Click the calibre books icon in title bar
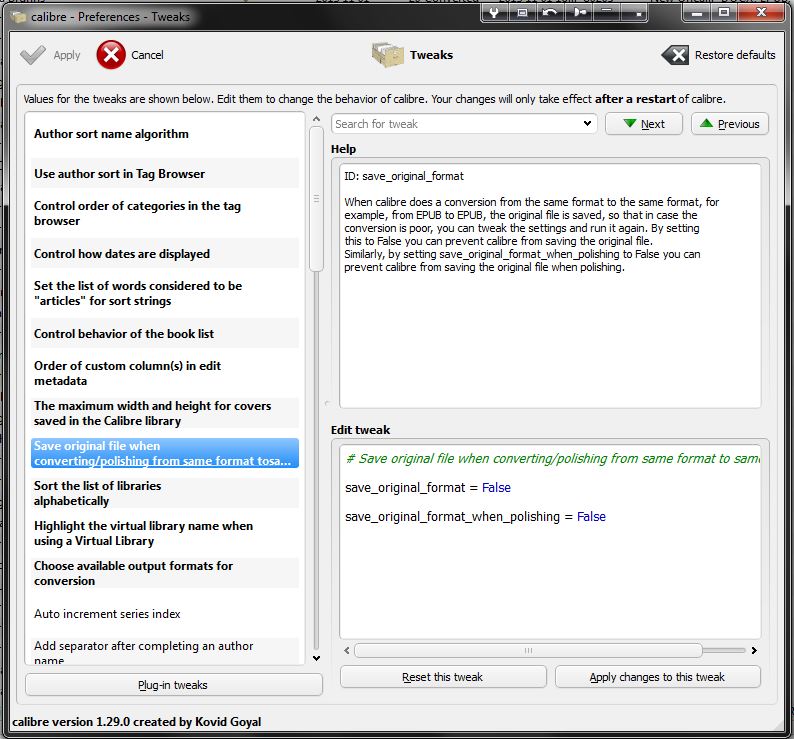Viewport: 794px width, 739px height. point(18,17)
